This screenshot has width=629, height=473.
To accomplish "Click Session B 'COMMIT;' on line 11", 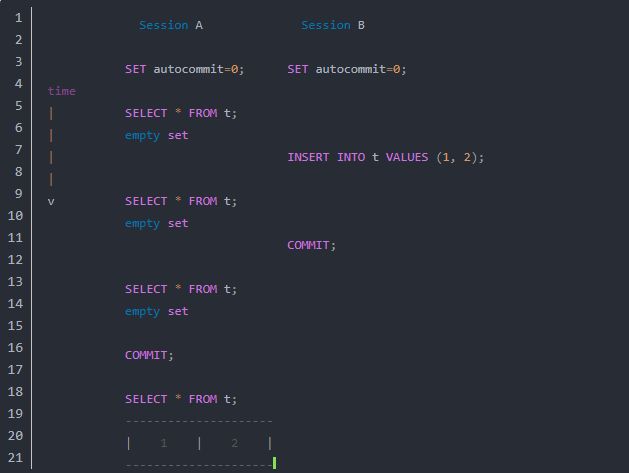I will 311,245.
